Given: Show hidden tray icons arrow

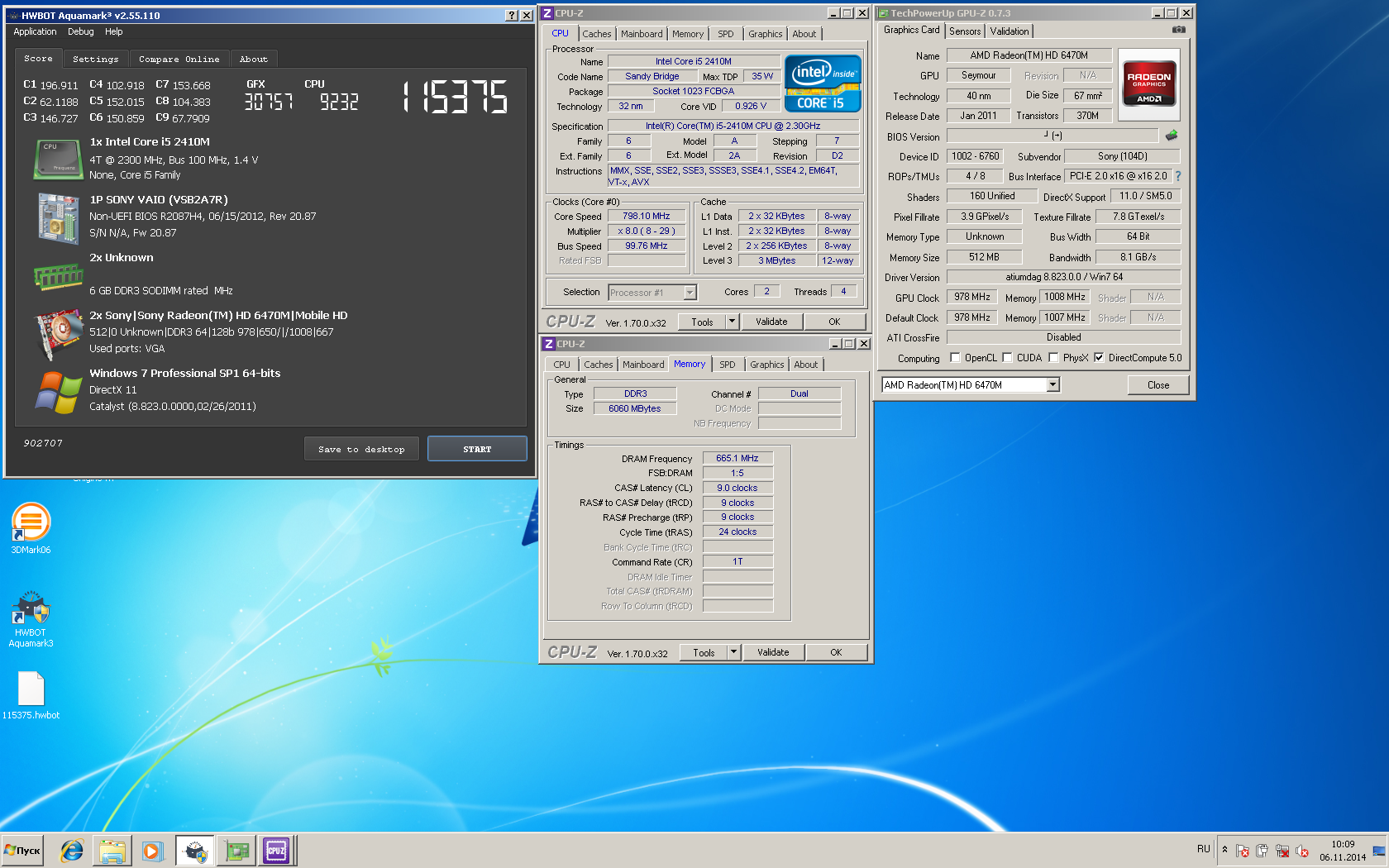Looking at the screenshot, I should tap(1224, 850).
